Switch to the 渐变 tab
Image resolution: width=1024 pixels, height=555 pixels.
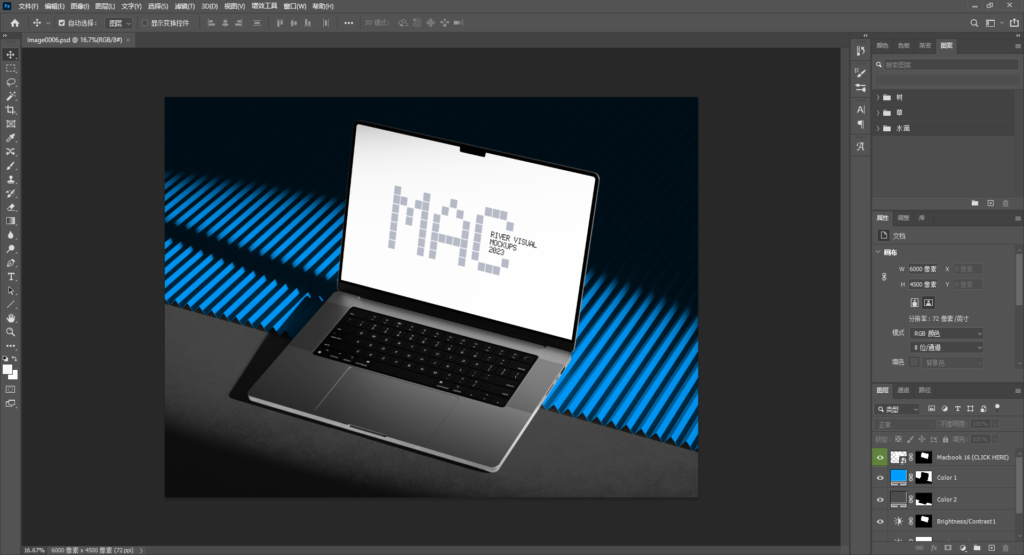[925, 46]
